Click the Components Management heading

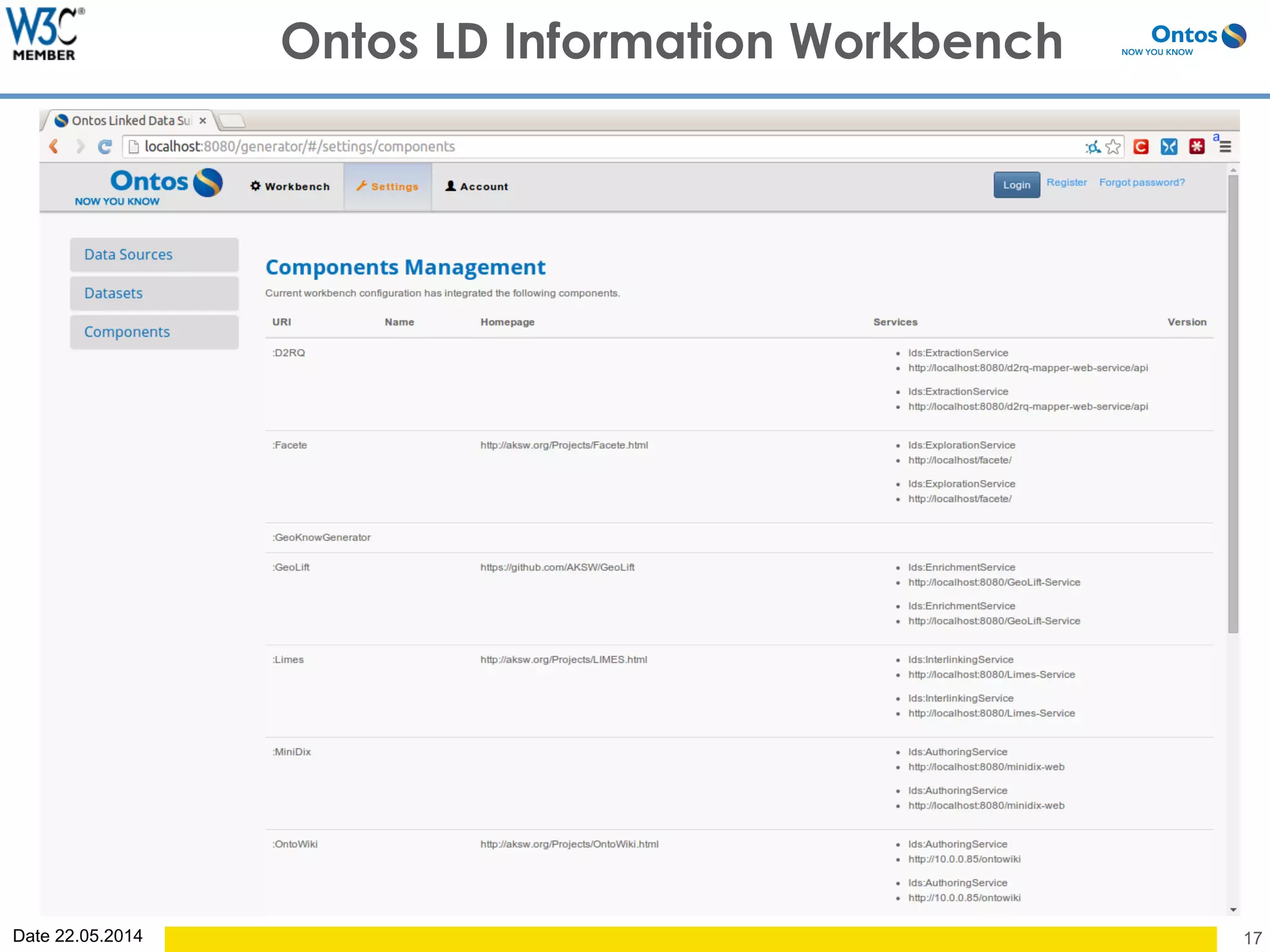click(406, 268)
